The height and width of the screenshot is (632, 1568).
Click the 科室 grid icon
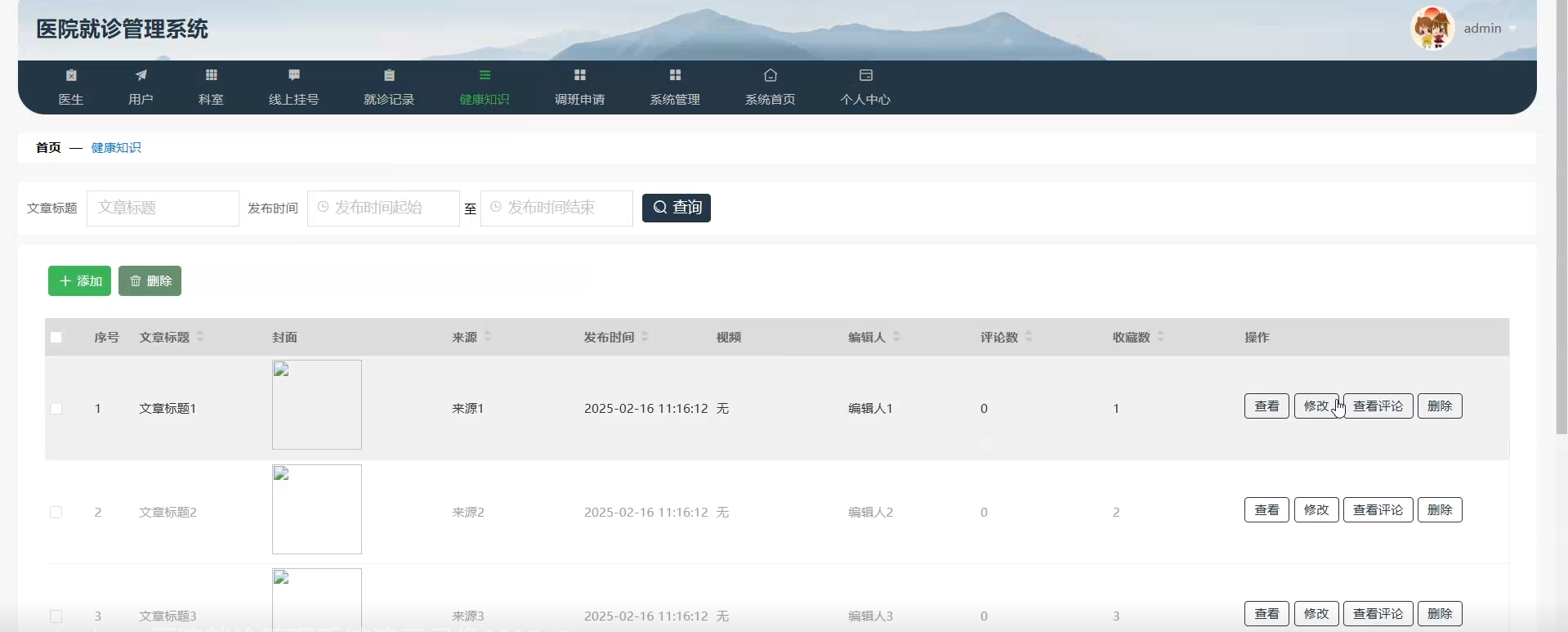212,75
